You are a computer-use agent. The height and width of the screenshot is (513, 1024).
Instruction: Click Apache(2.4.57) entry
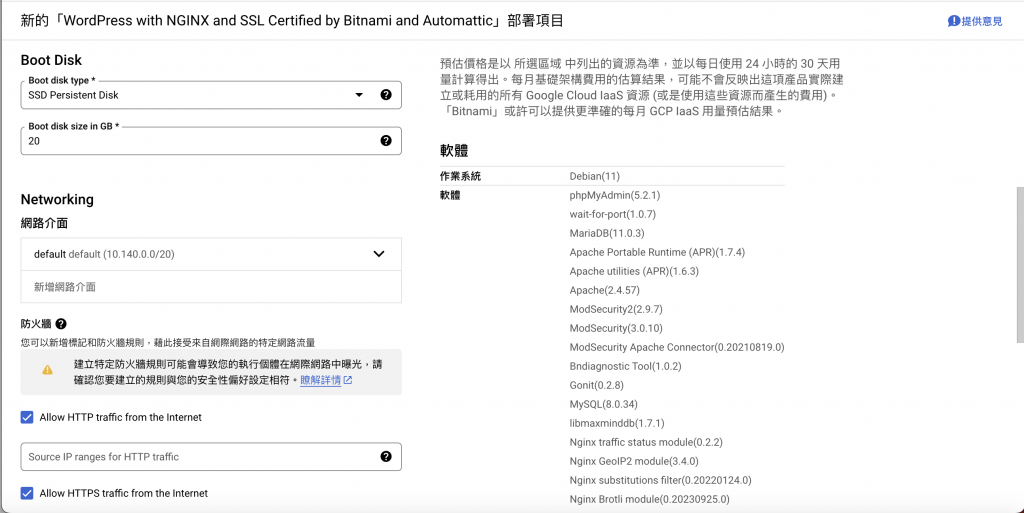pyautogui.click(x=605, y=290)
